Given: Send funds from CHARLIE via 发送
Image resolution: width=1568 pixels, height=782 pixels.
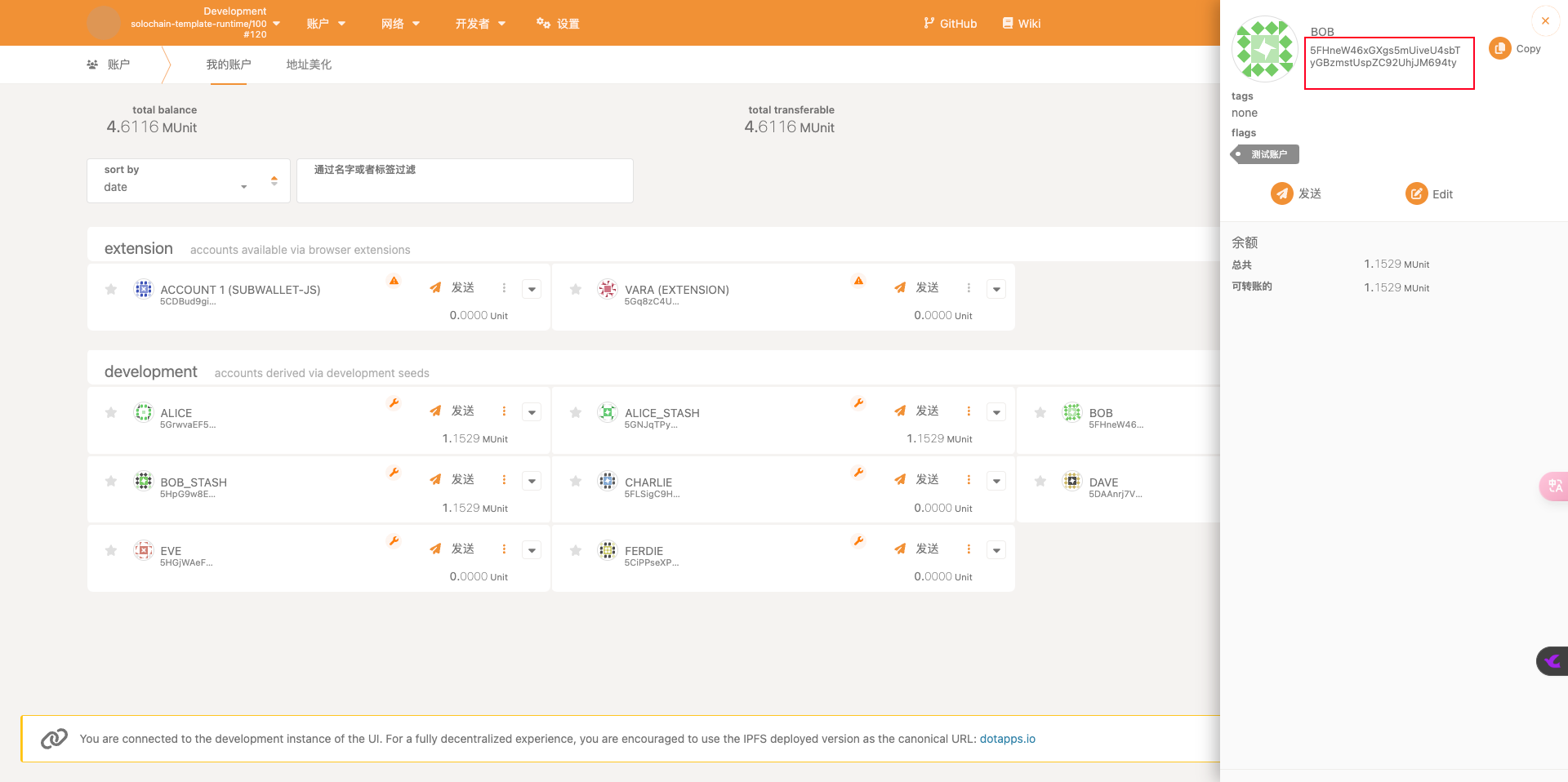Looking at the screenshot, I should tap(916, 479).
